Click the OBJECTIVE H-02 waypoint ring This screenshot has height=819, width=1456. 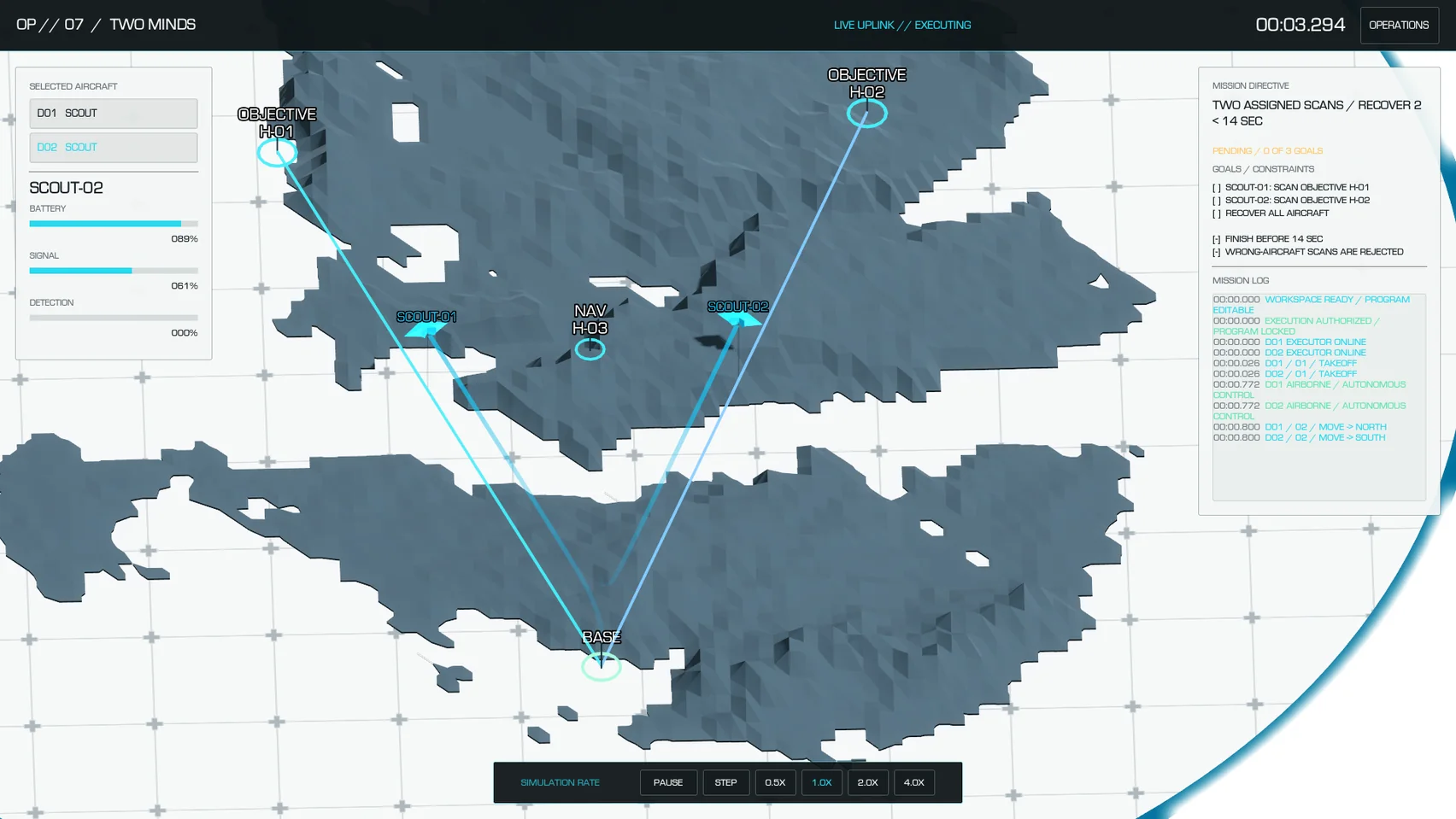(x=866, y=114)
